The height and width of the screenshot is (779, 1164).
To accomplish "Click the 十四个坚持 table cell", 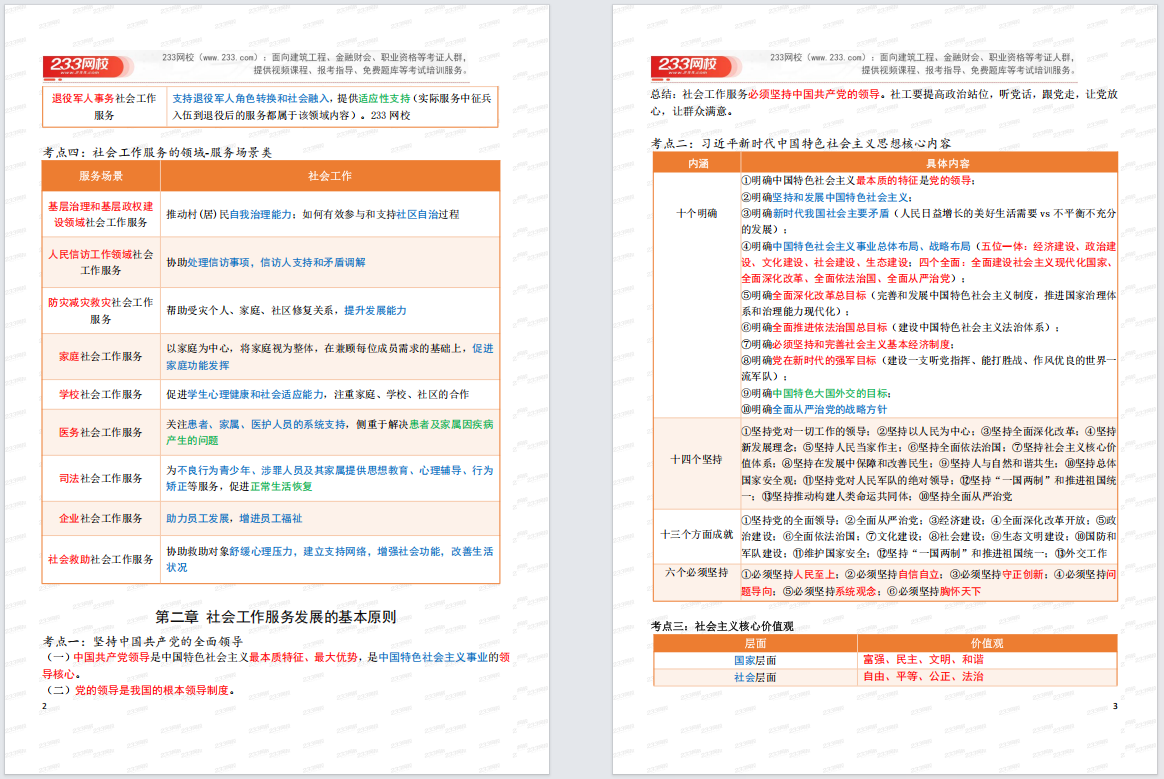I will (696, 459).
